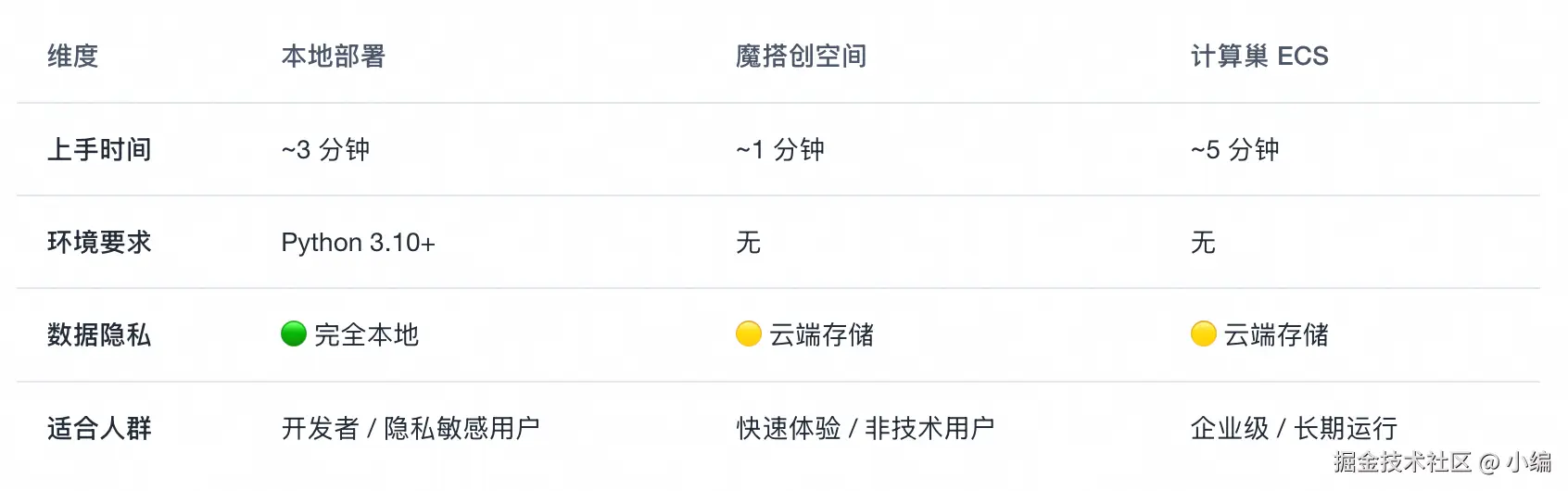Click the 掘金技术社区 @ 小编 watermark
Viewport: 1568px width, 491px height.
click(x=1443, y=462)
